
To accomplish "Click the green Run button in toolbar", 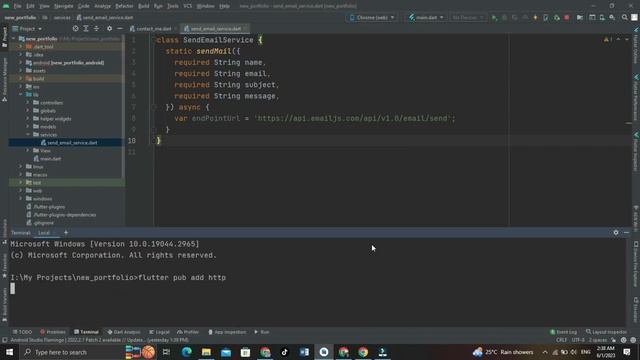I will tap(494, 18).
